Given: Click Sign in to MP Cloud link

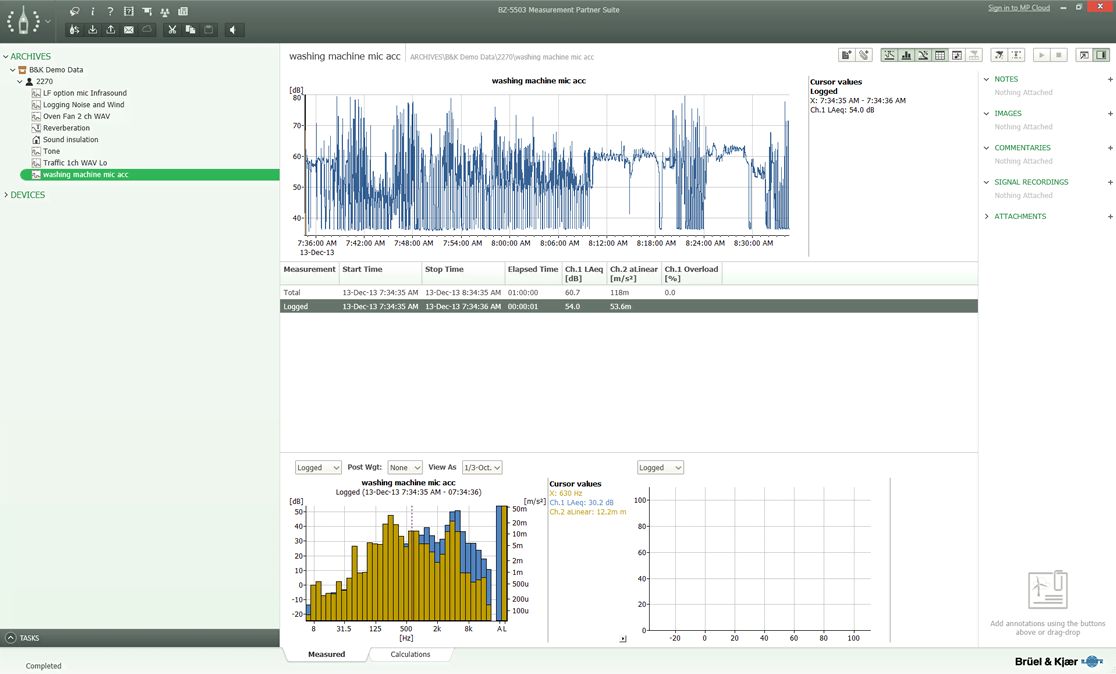Looking at the screenshot, I should (x=1018, y=8).
